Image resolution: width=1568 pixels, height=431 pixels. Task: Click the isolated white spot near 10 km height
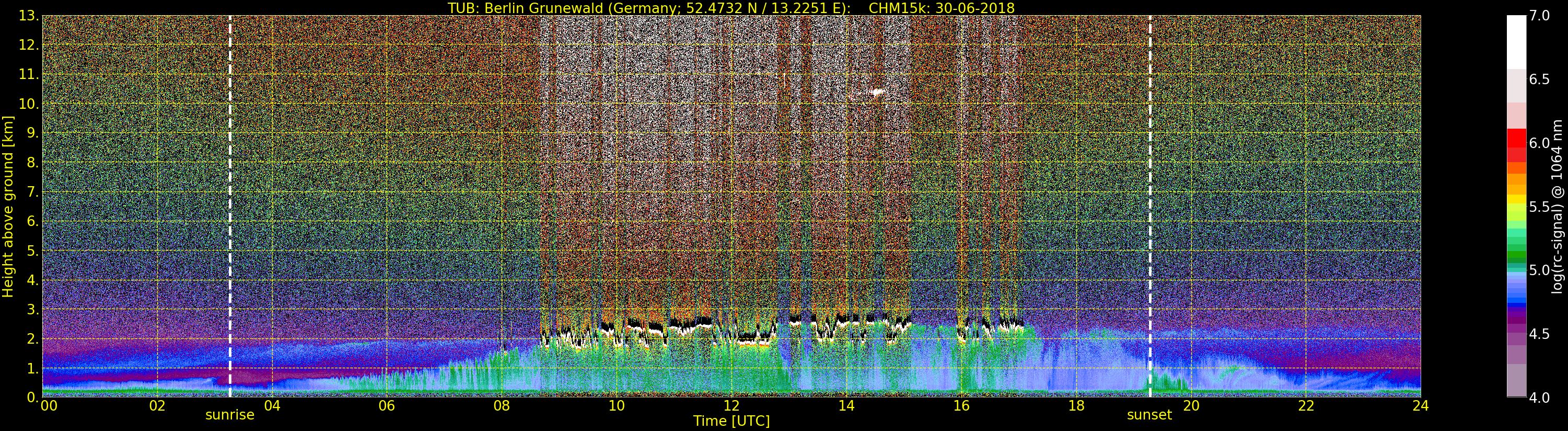[x=877, y=93]
